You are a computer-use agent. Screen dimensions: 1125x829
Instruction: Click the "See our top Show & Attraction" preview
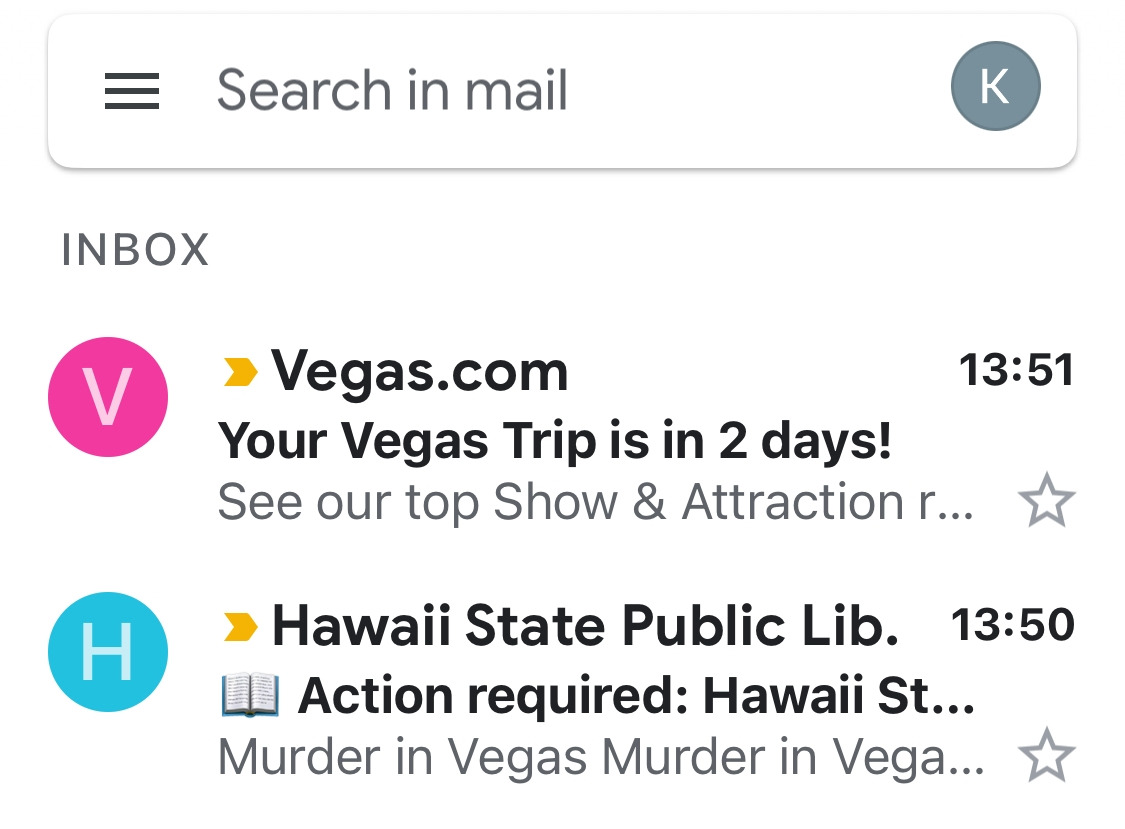[x=596, y=502]
